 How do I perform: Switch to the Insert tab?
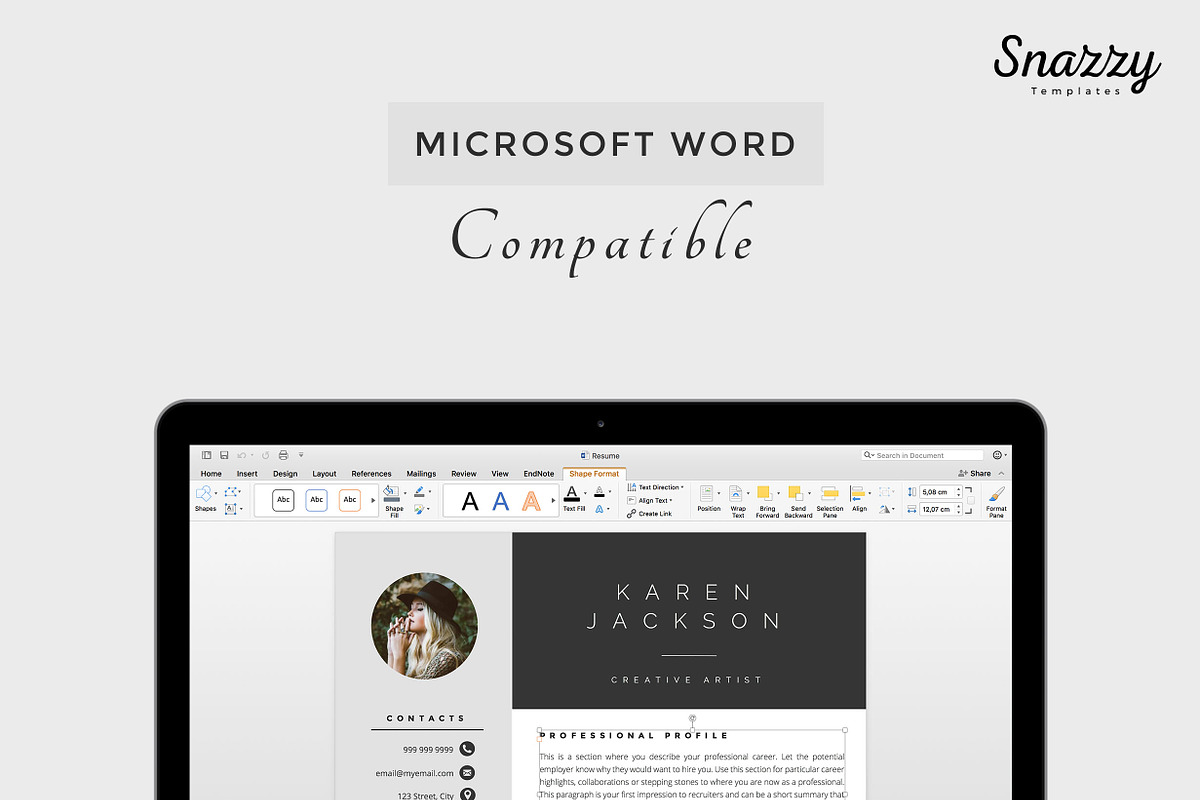coord(247,474)
